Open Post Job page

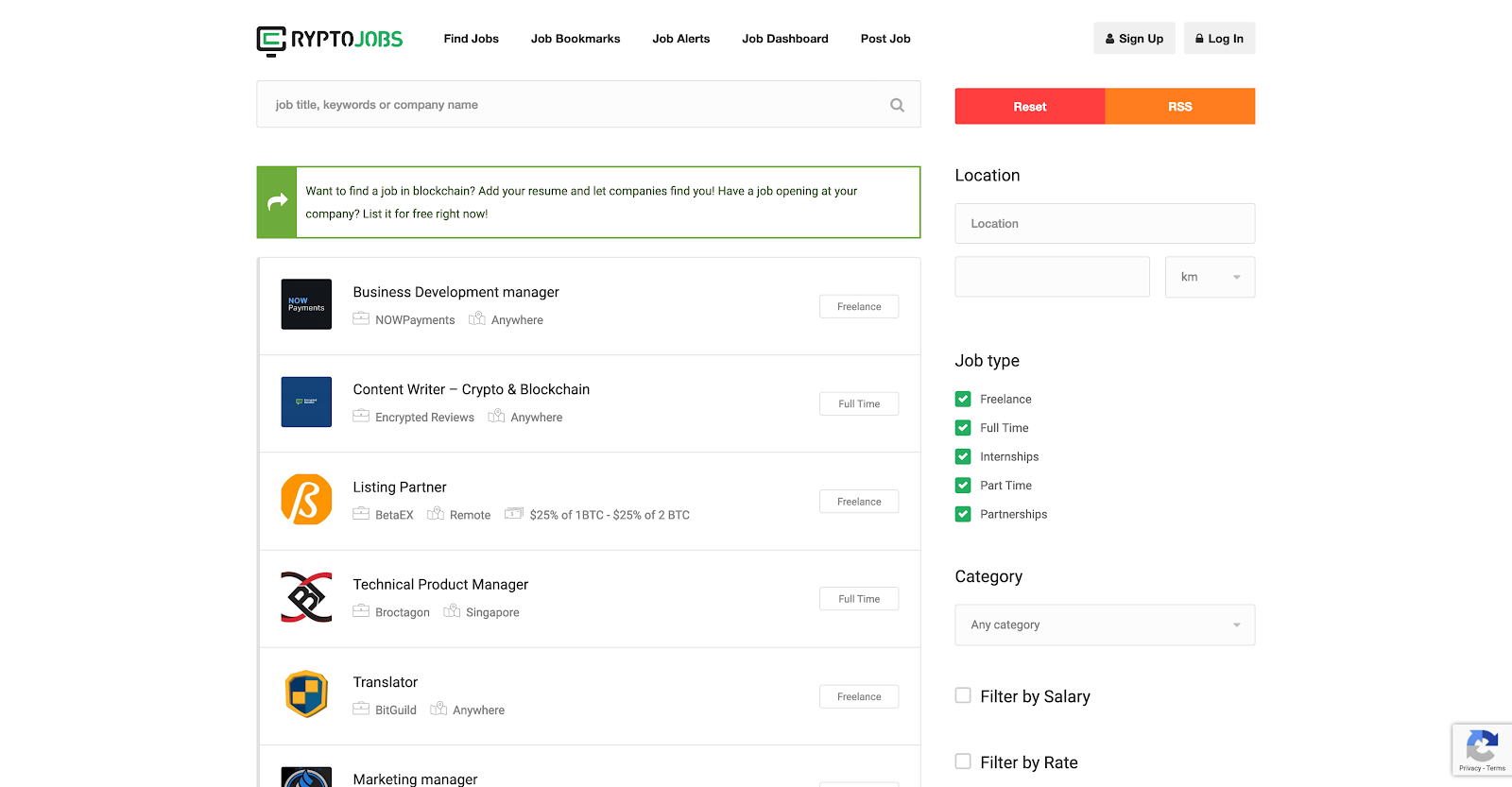(885, 39)
